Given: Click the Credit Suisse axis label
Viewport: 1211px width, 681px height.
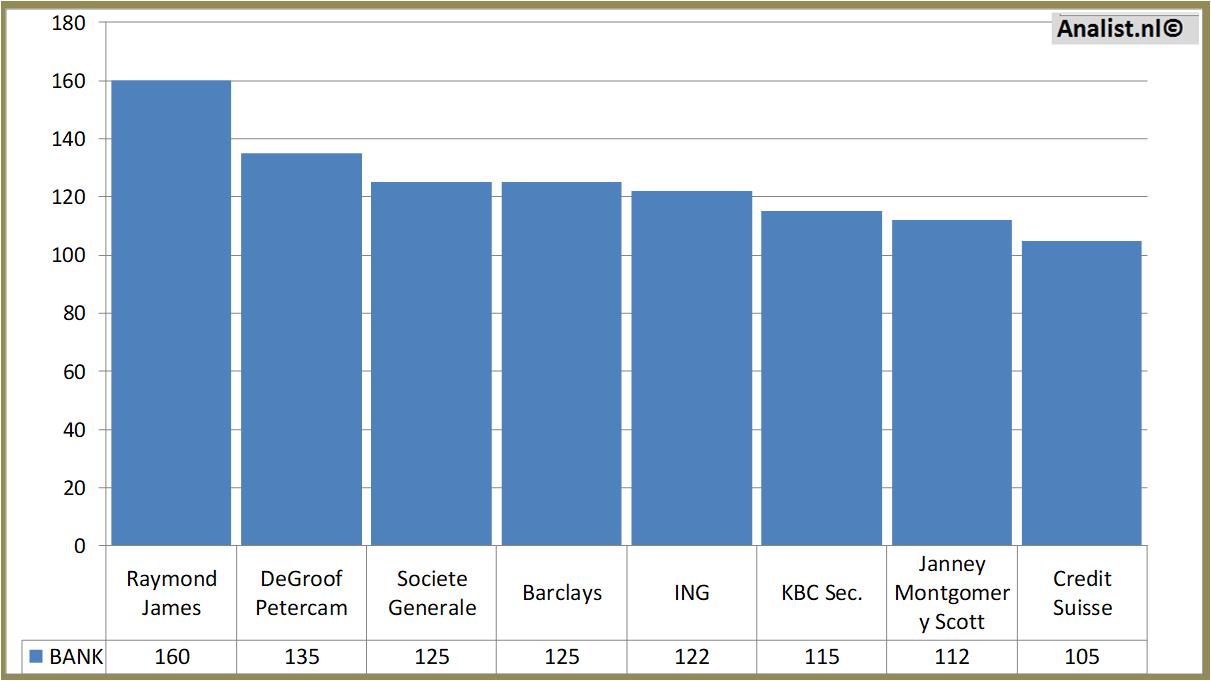Looking at the screenshot, I should point(1082,593).
